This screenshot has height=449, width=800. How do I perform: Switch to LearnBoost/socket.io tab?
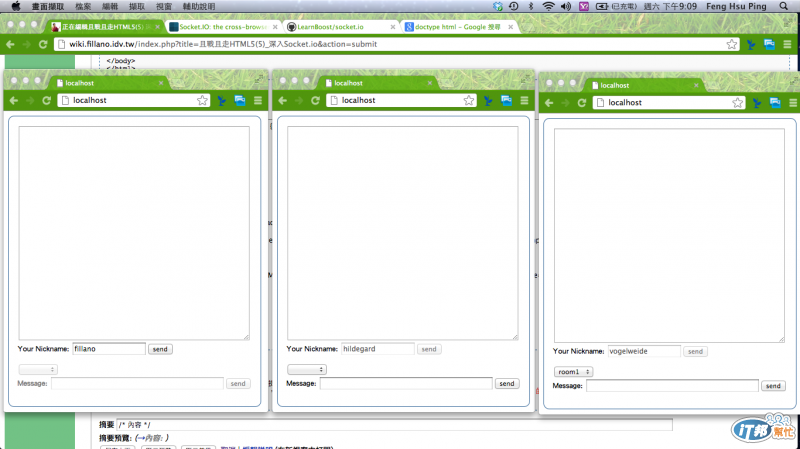click(341, 27)
